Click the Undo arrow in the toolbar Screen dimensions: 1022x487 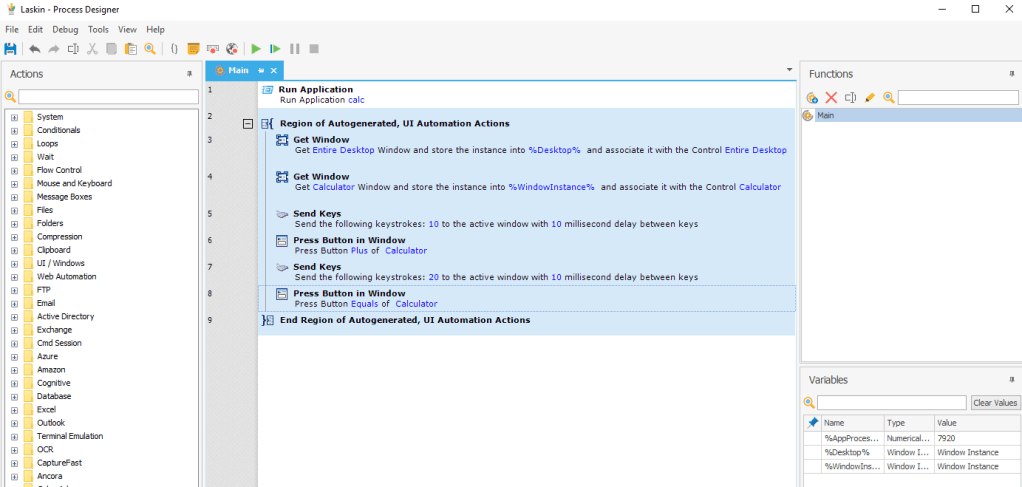coord(35,48)
